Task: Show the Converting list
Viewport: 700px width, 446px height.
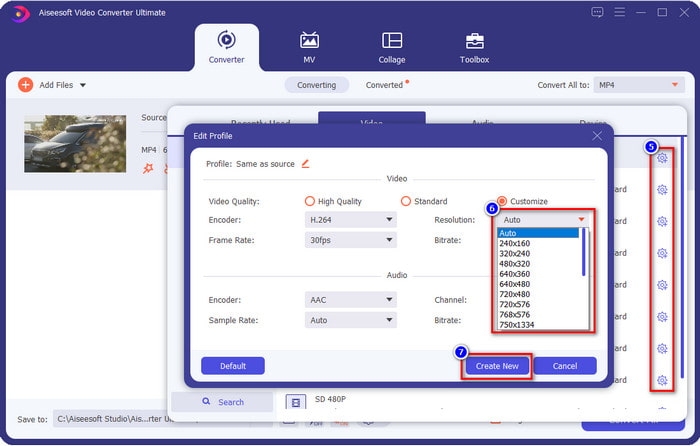Action: [x=317, y=85]
